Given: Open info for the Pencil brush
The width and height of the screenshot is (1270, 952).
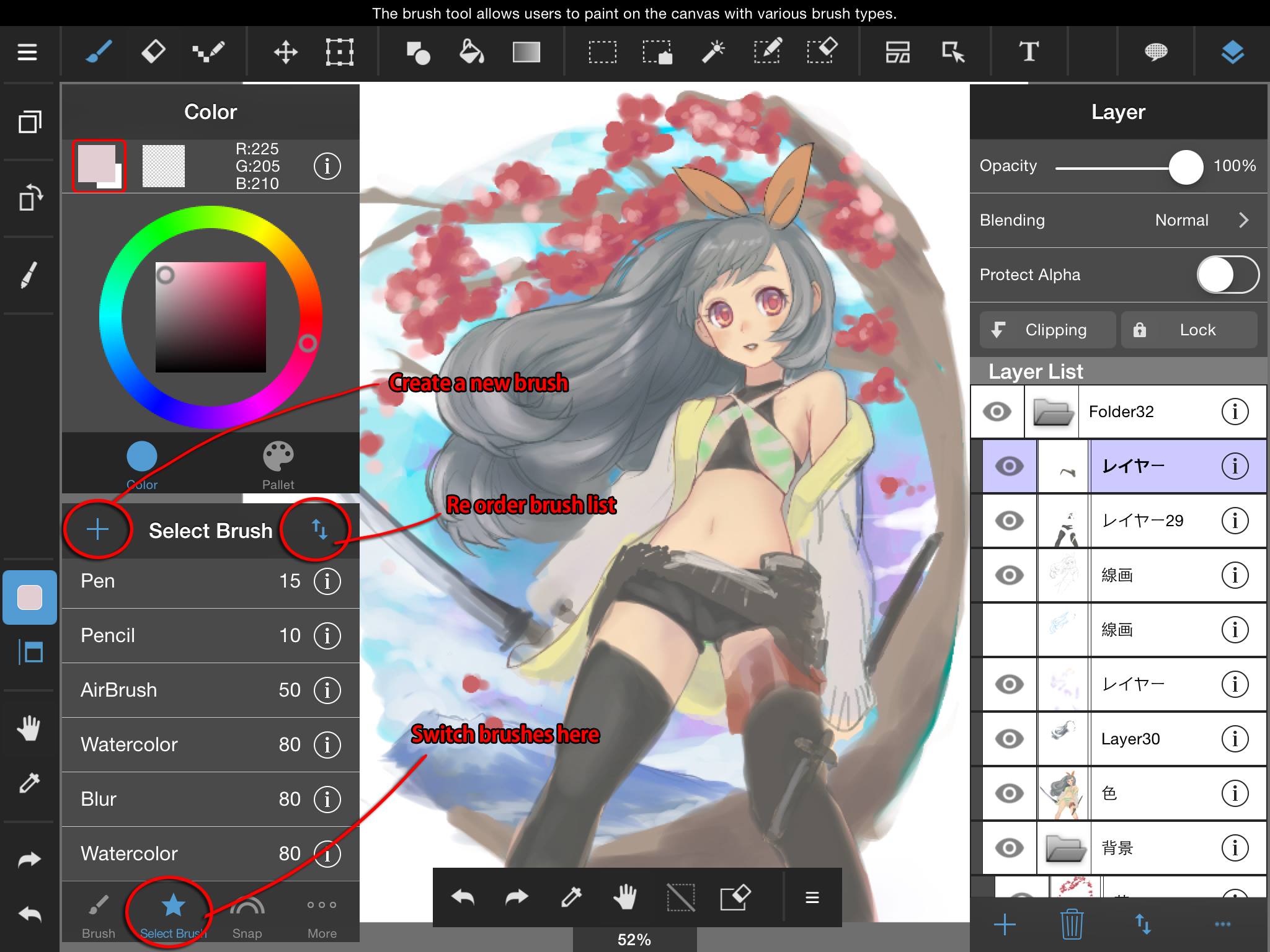Looking at the screenshot, I should click(x=327, y=636).
